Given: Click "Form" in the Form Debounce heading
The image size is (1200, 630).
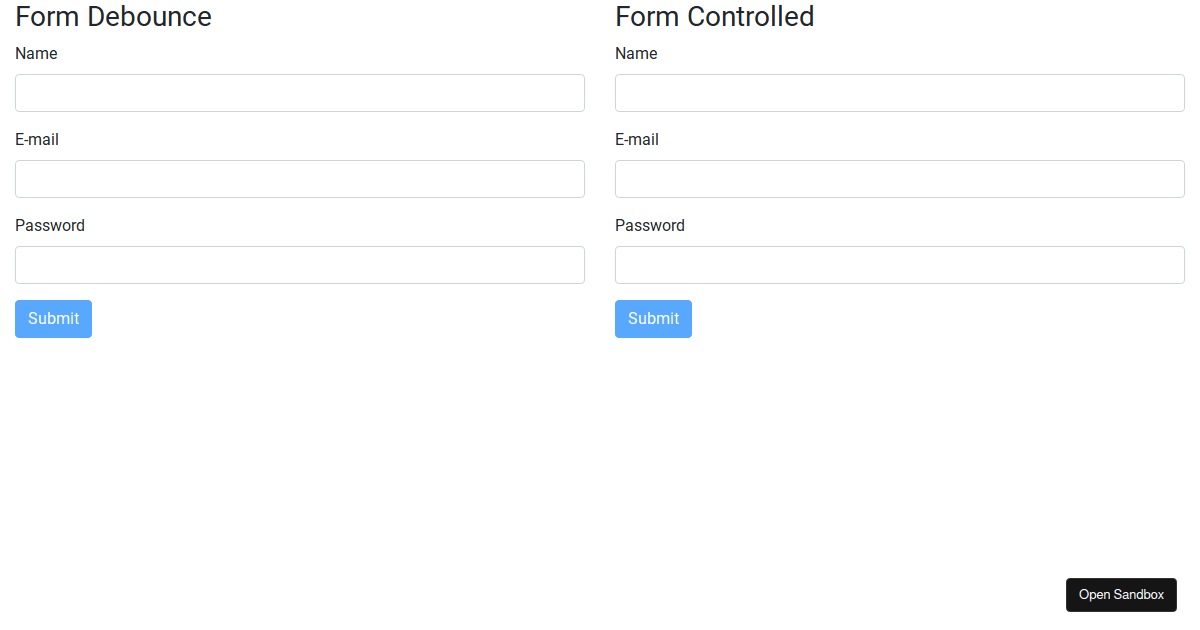Looking at the screenshot, I should click(x=47, y=17).
